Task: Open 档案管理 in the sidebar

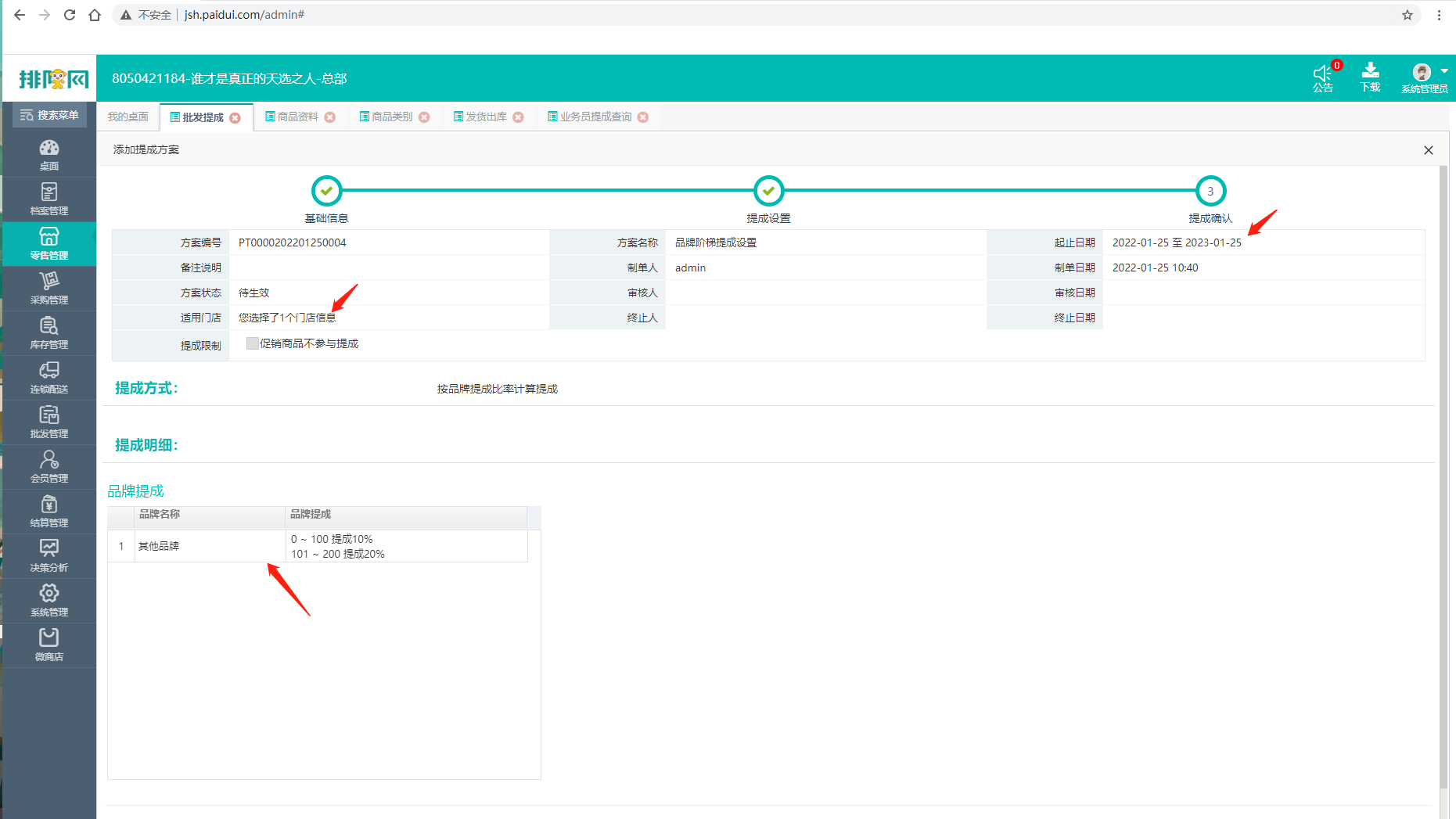Action: pyautogui.click(x=49, y=199)
